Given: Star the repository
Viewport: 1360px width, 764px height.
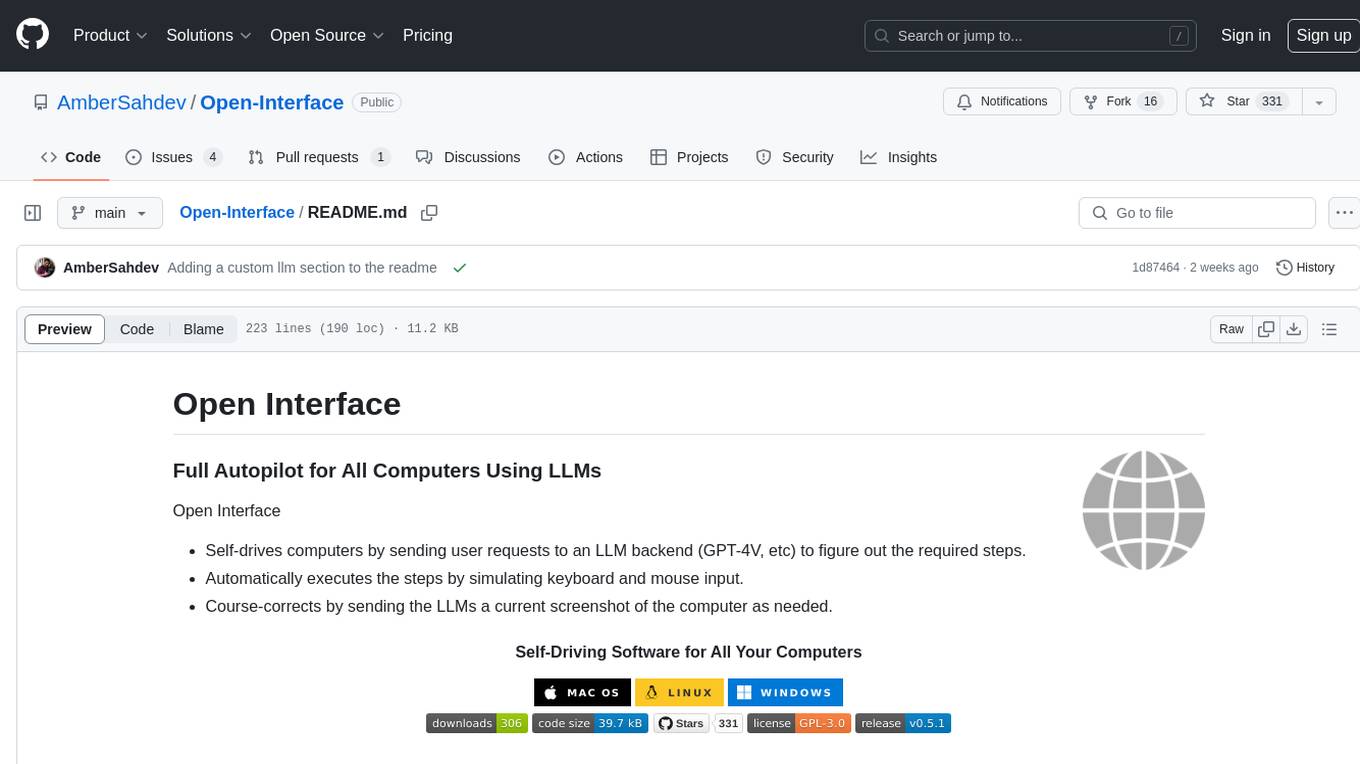Looking at the screenshot, I should (1243, 102).
